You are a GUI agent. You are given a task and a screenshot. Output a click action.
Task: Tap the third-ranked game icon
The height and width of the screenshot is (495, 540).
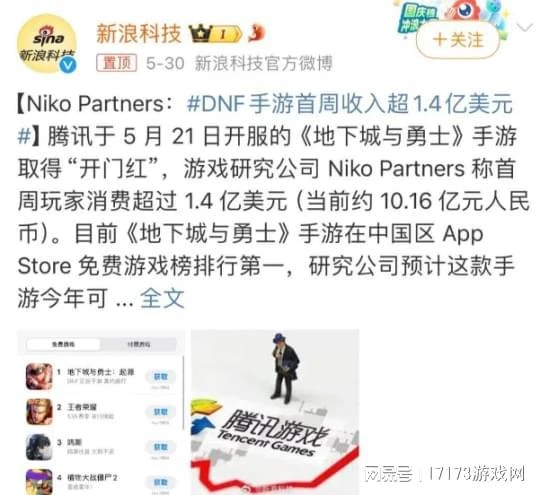(39, 447)
